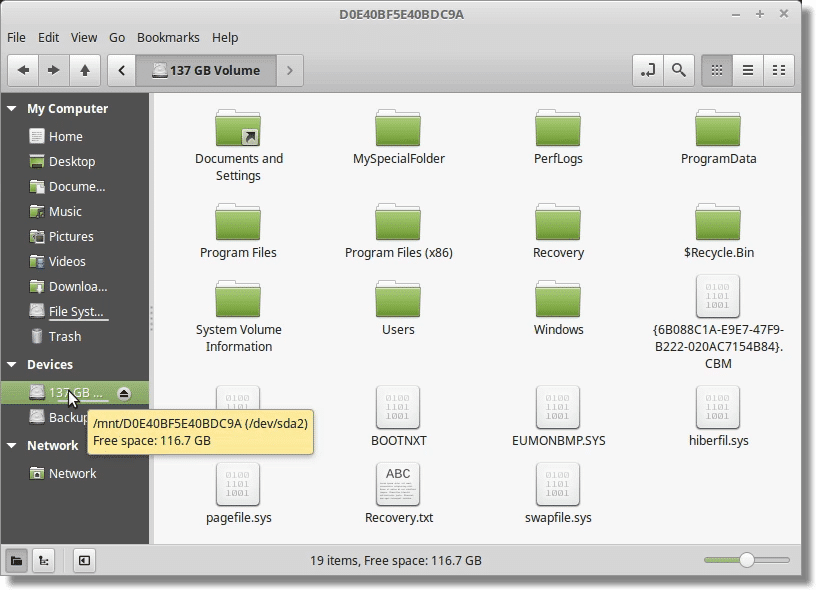The width and height of the screenshot is (816, 590).
Task: Activate the toggle-location-entry icon
Action: pos(647,70)
